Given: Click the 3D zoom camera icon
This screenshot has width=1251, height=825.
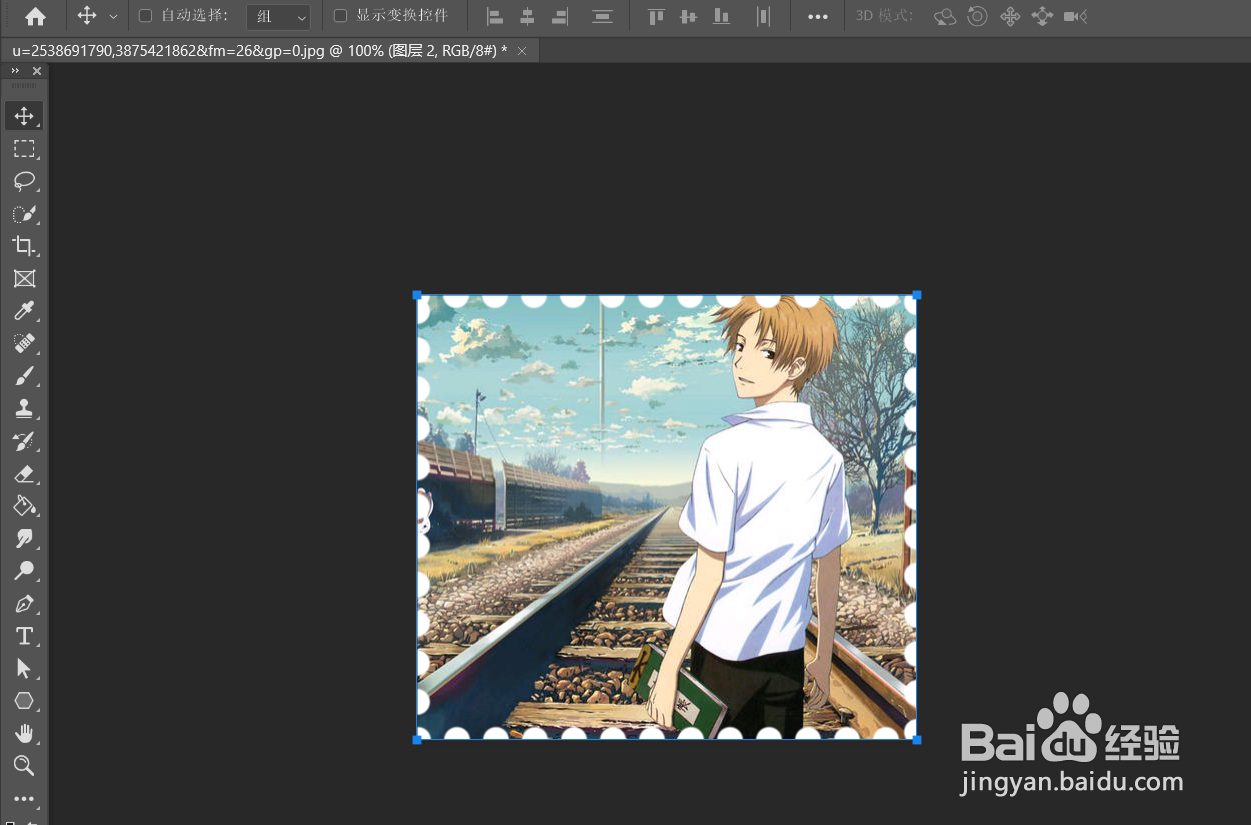Looking at the screenshot, I should (1075, 17).
